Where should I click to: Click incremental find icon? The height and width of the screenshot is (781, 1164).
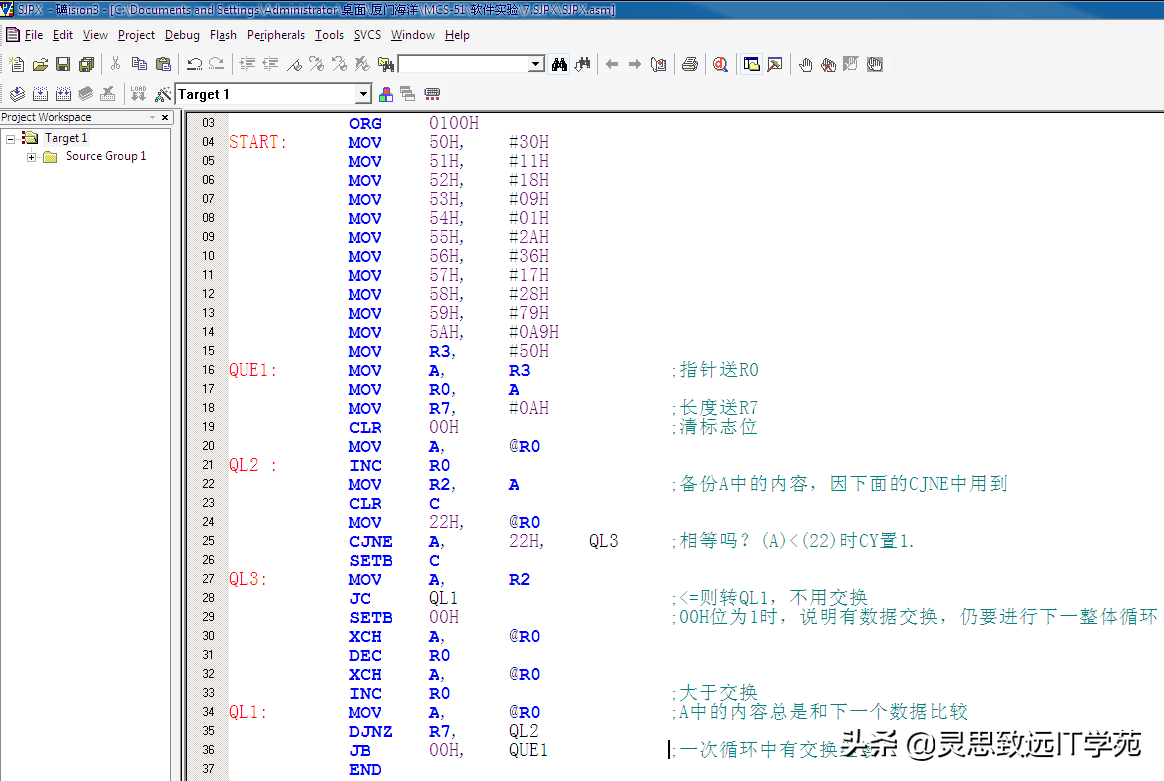(583, 65)
